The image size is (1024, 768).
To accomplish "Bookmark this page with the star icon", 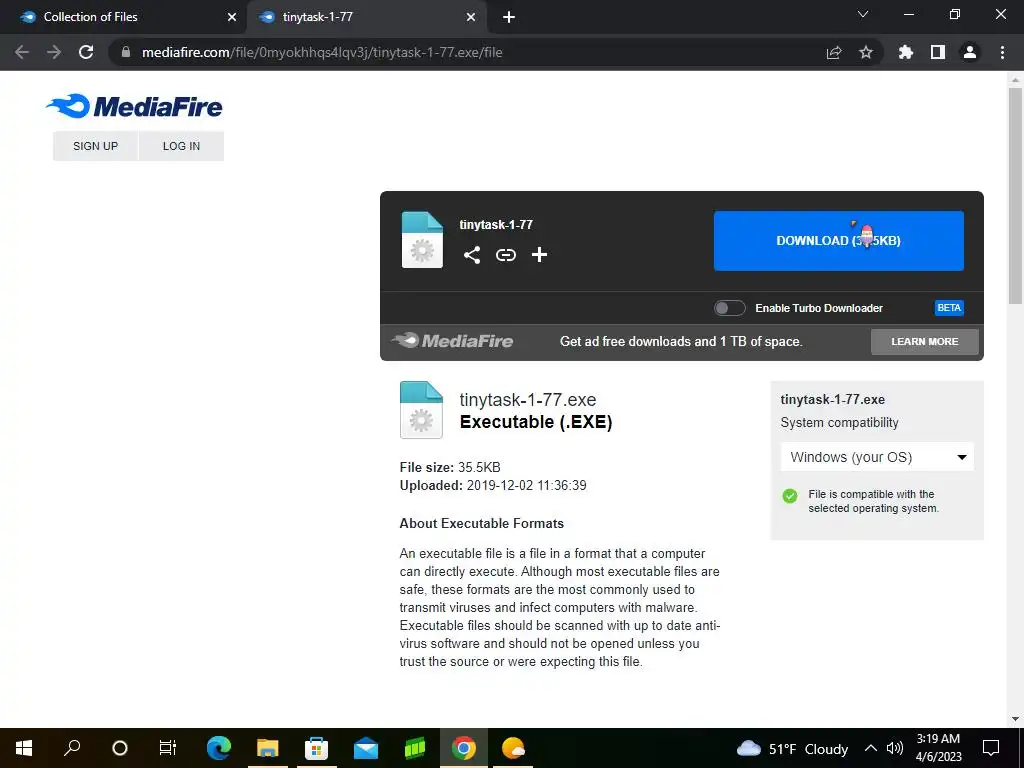I will (x=866, y=52).
